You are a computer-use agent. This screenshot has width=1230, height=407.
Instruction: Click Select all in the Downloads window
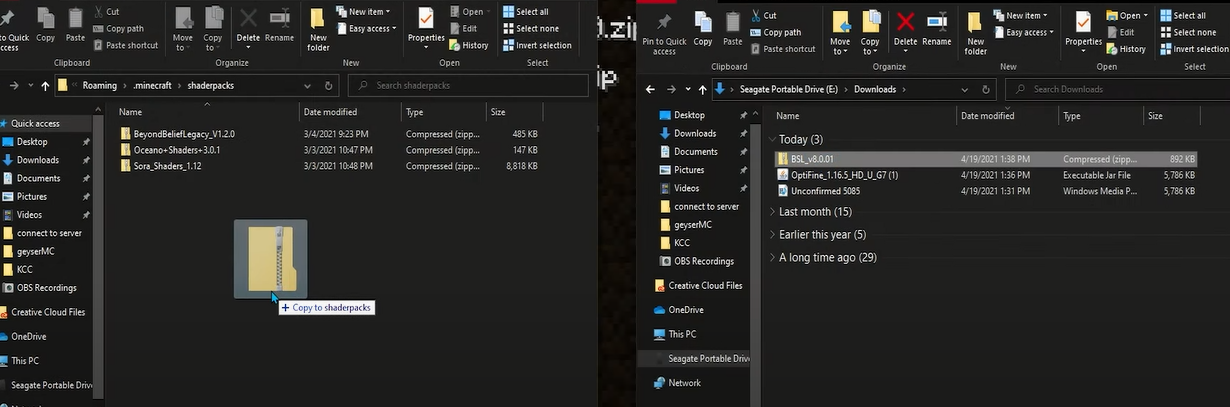[x=1183, y=15]
